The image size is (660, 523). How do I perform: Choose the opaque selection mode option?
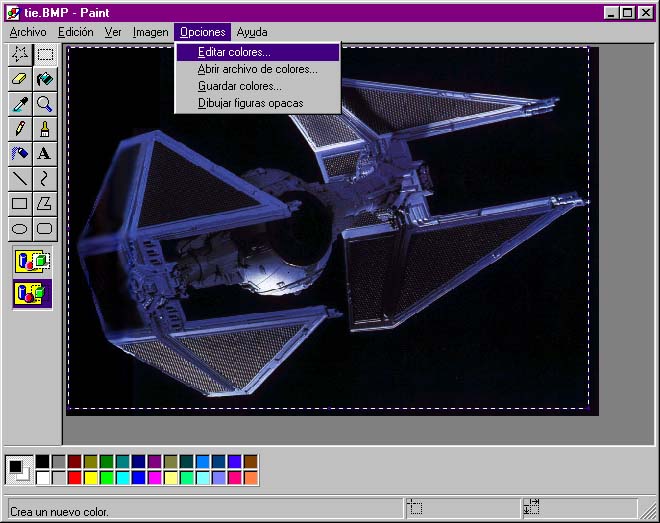coord(32,261)
